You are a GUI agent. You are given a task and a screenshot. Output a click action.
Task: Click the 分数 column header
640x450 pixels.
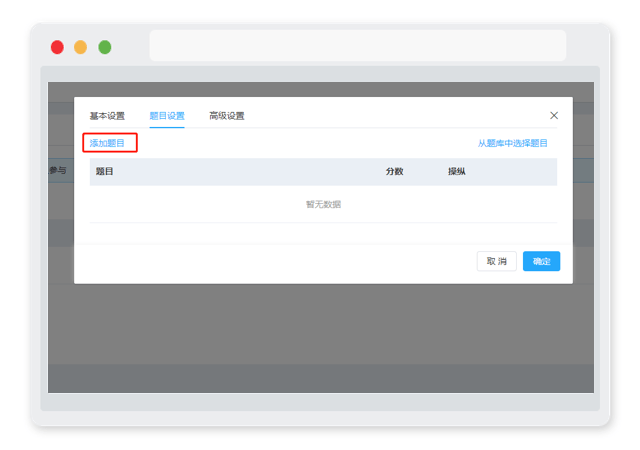point(394,172)
